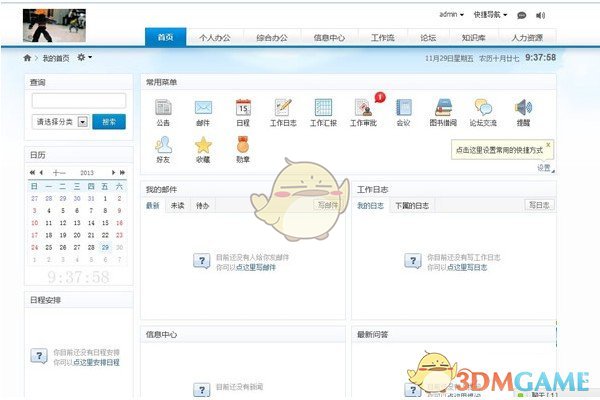This screenshot has height=400, width=600.
Task: Select the 个人办公 tab
Action: click(x=215, y=38)
